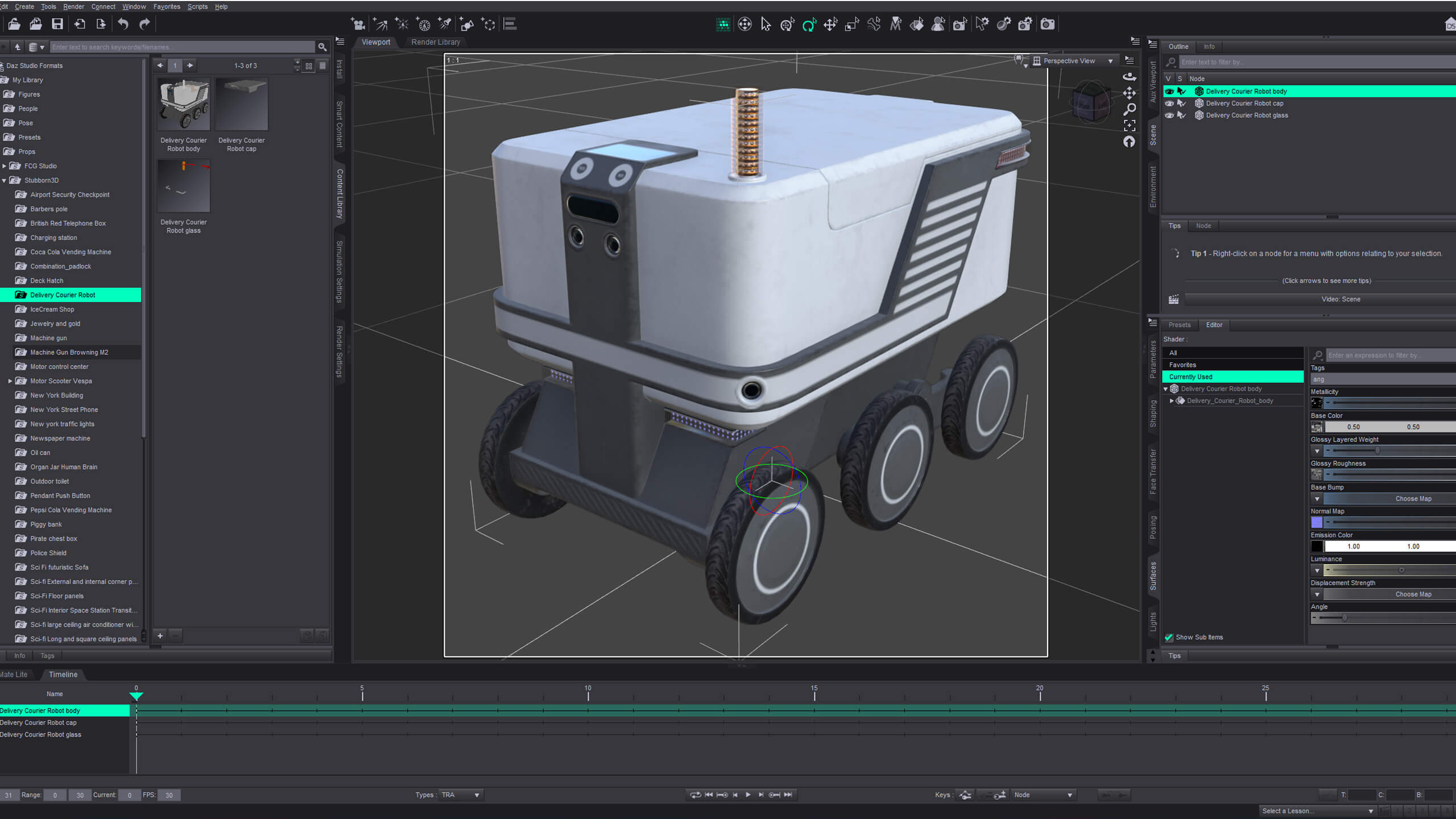
Task: Undo the last action via toolbar
Action: [x=123, y=24]
